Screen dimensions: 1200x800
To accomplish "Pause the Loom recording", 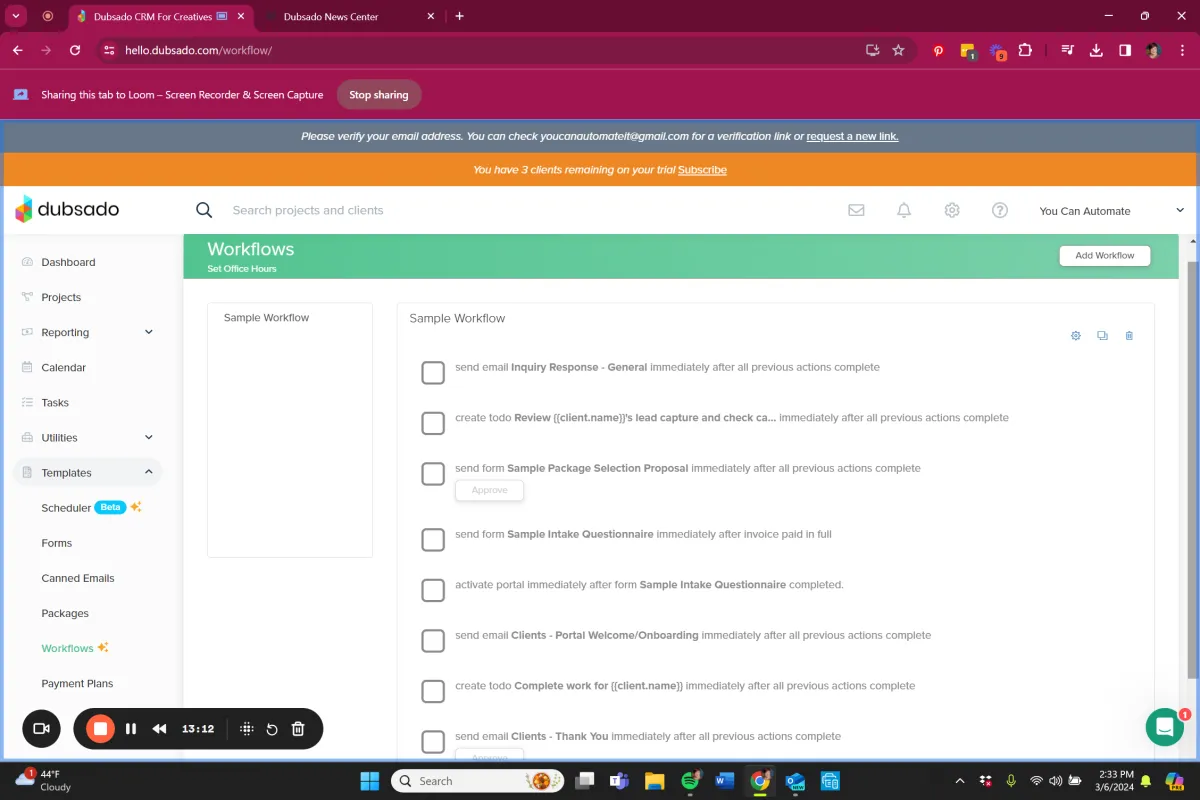I will [x=131, y=729].
